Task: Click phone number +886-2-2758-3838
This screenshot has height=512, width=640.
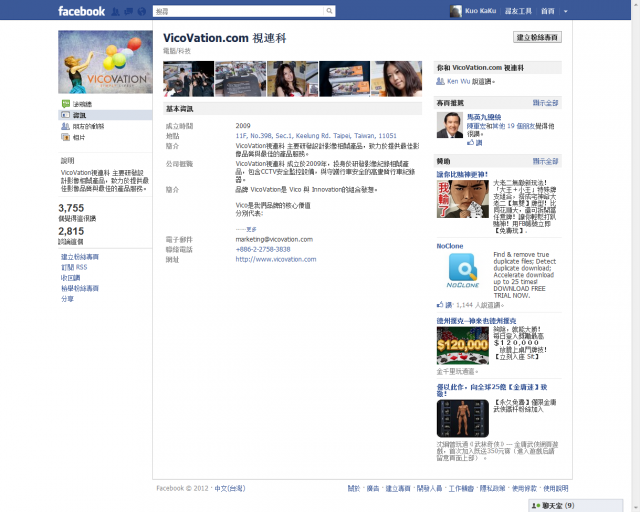Action: tap(263, 249)
